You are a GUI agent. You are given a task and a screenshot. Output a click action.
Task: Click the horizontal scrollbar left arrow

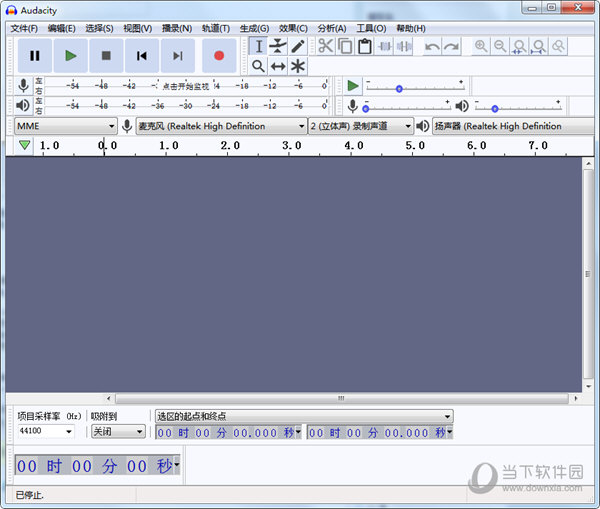[x=109, y=398]
